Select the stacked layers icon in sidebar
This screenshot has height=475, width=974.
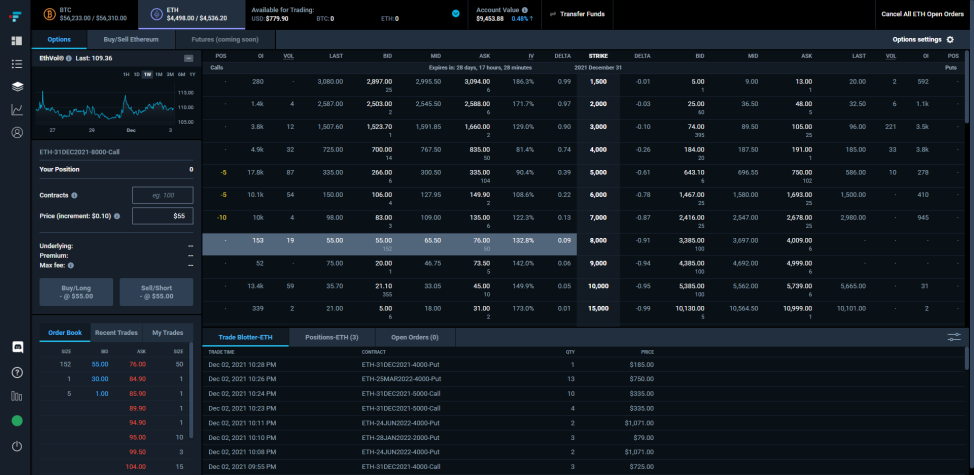[17, 86]
